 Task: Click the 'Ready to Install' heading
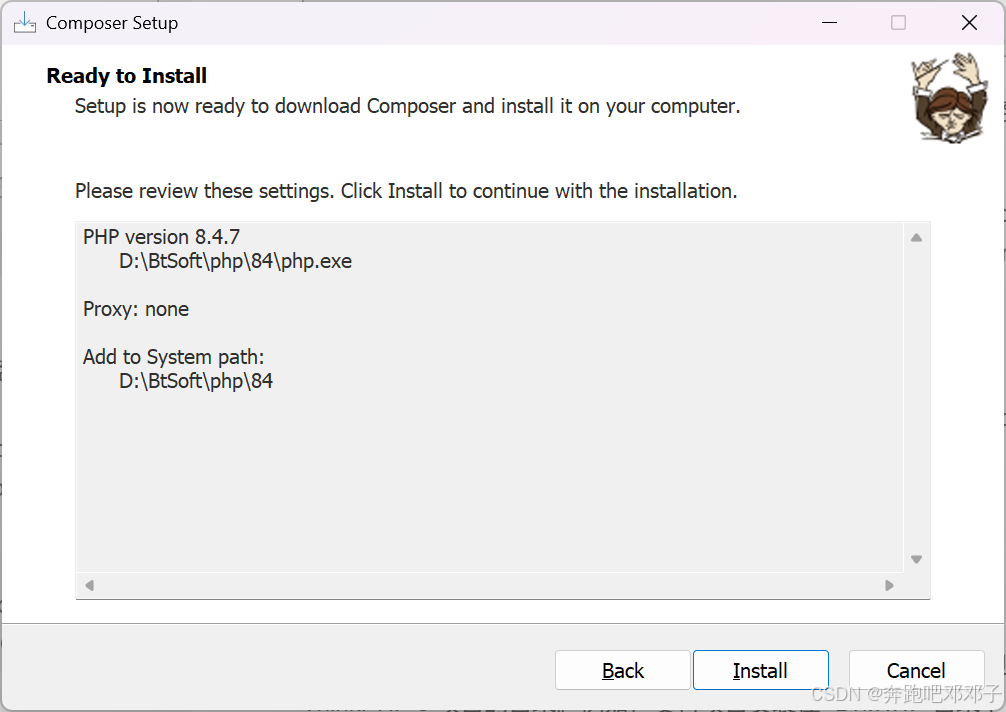pos(126,76)
